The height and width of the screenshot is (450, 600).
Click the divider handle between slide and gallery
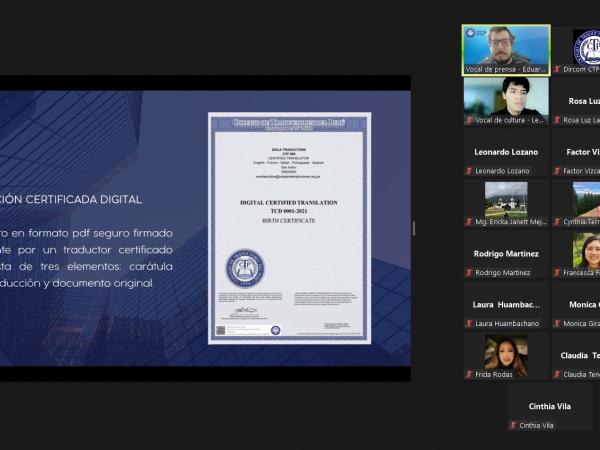click(x=414, y=228)
